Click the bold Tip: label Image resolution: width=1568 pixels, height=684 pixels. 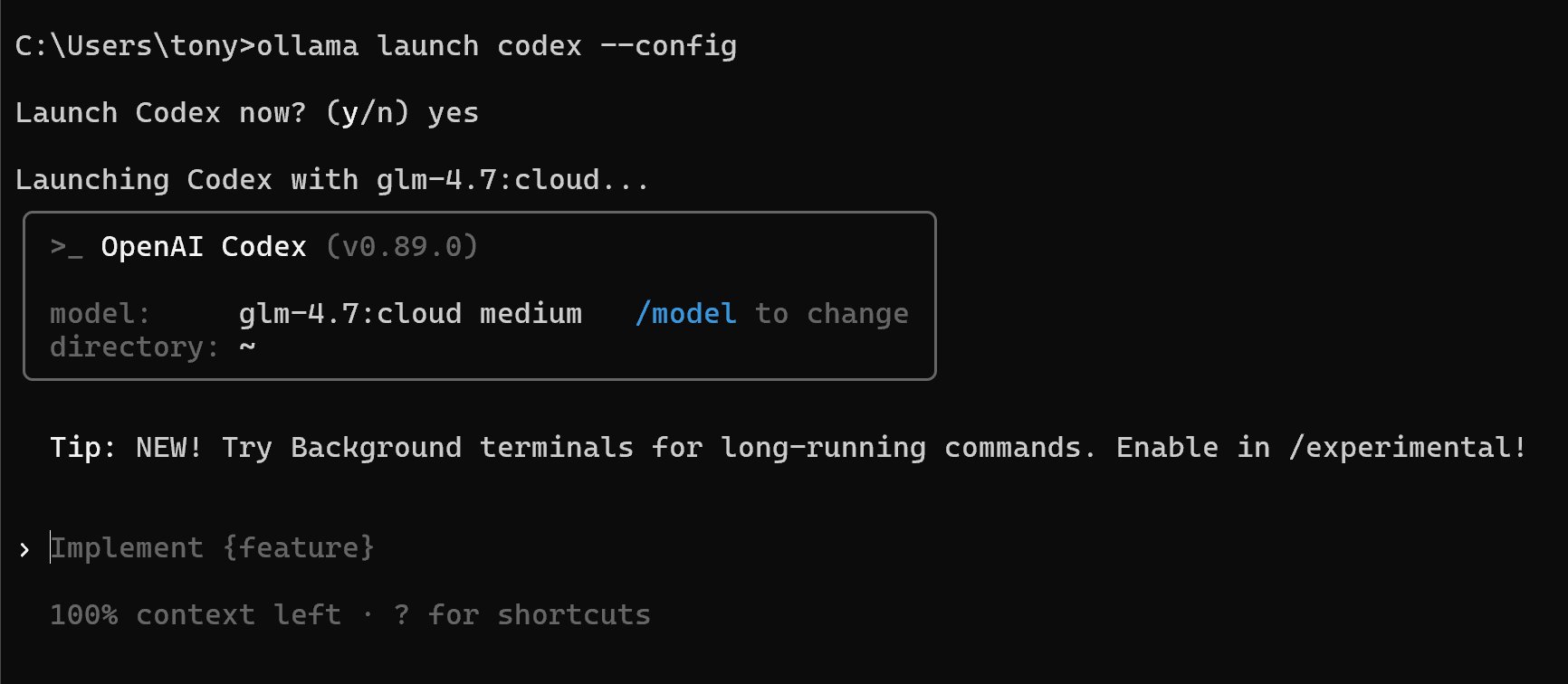[x=83, y=448]
